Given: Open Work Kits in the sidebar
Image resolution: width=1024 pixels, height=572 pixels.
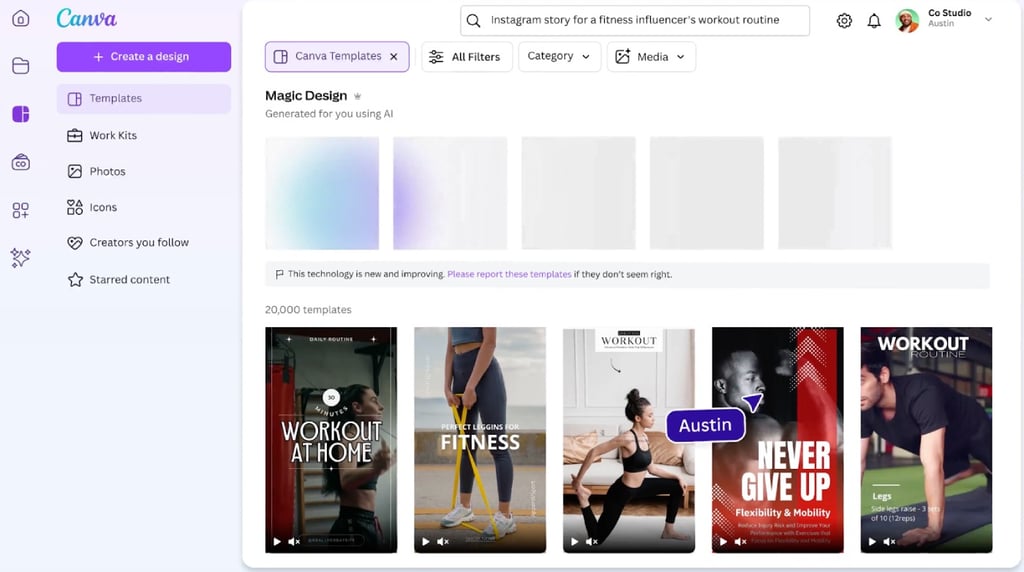Looking at the screenshot, I should pyautogui.click(x=113, y=135).
